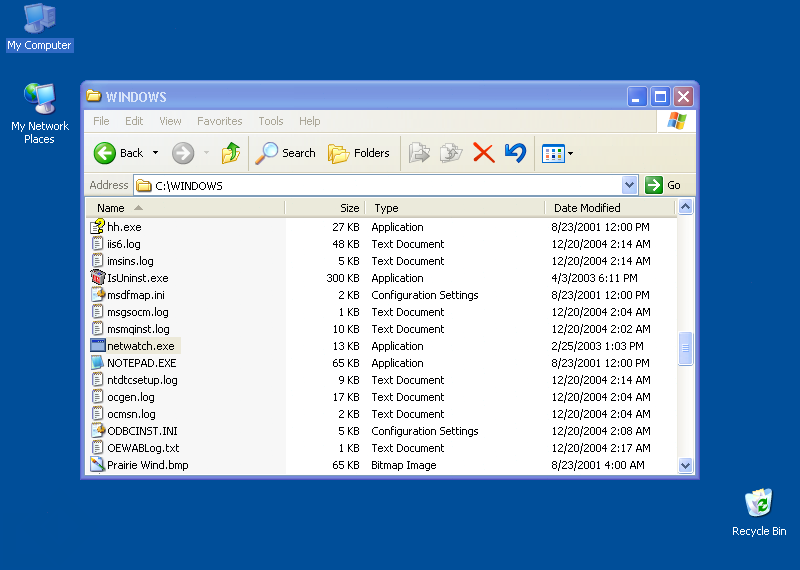Select the msgsocm.log file icon
Screen dimensions: 800x570
(97, 312)
